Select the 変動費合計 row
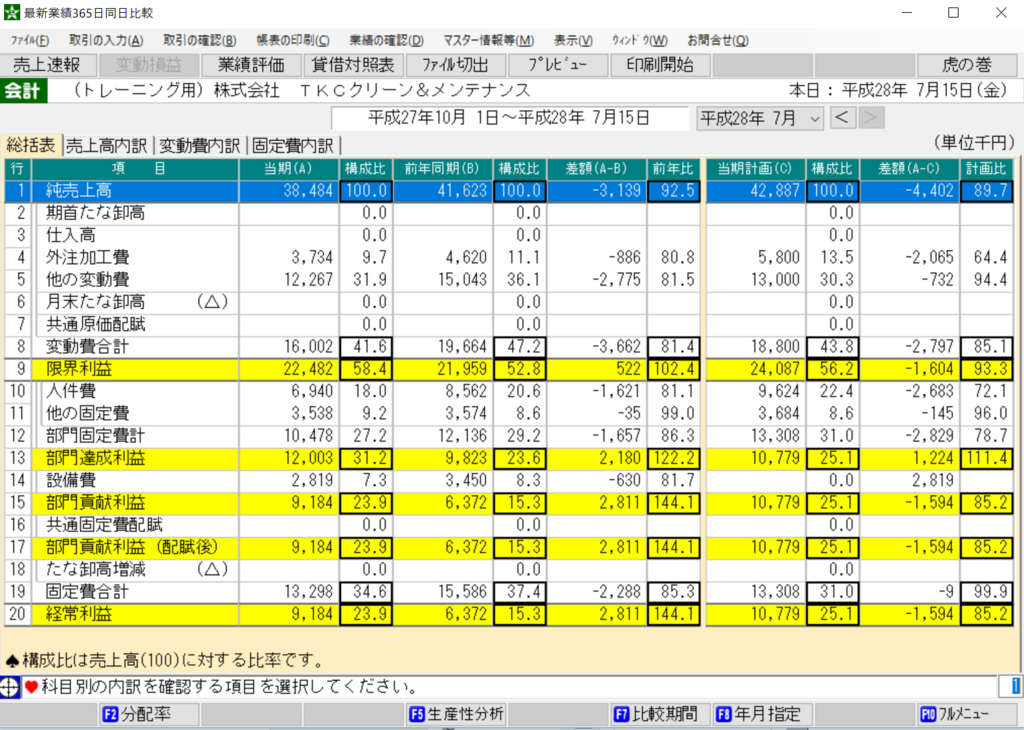Screen dimensions: 1024x730 pyautogui.click(x=509, y=347)
